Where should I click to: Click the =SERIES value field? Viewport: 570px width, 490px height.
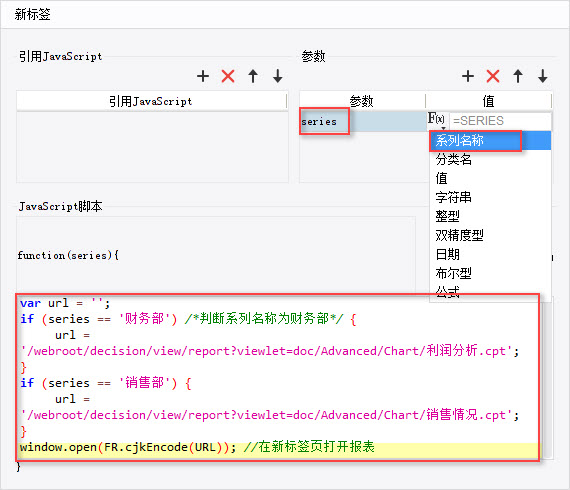click(500, 121)
